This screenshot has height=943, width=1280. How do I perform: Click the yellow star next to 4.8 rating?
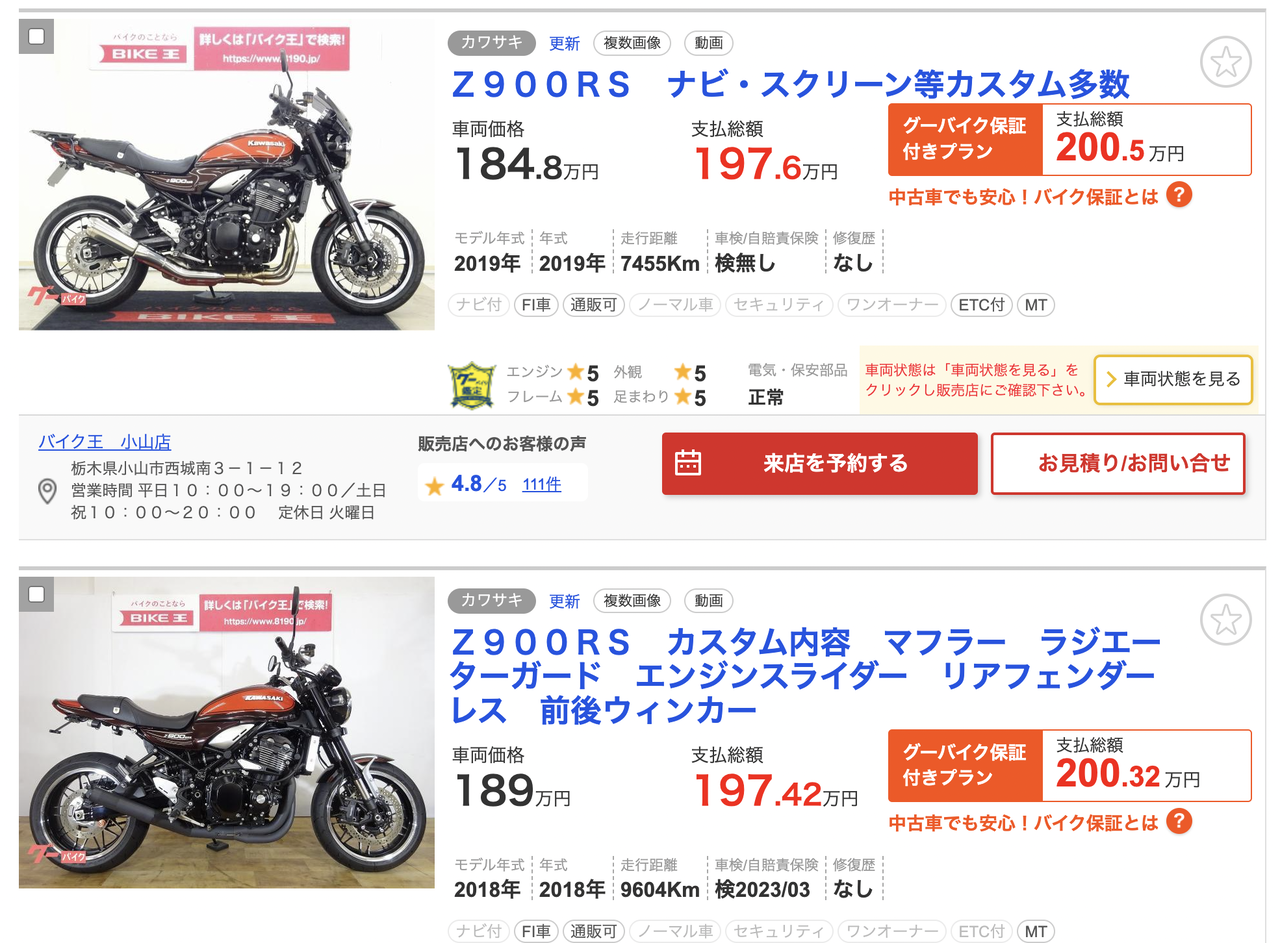point(434,486)
